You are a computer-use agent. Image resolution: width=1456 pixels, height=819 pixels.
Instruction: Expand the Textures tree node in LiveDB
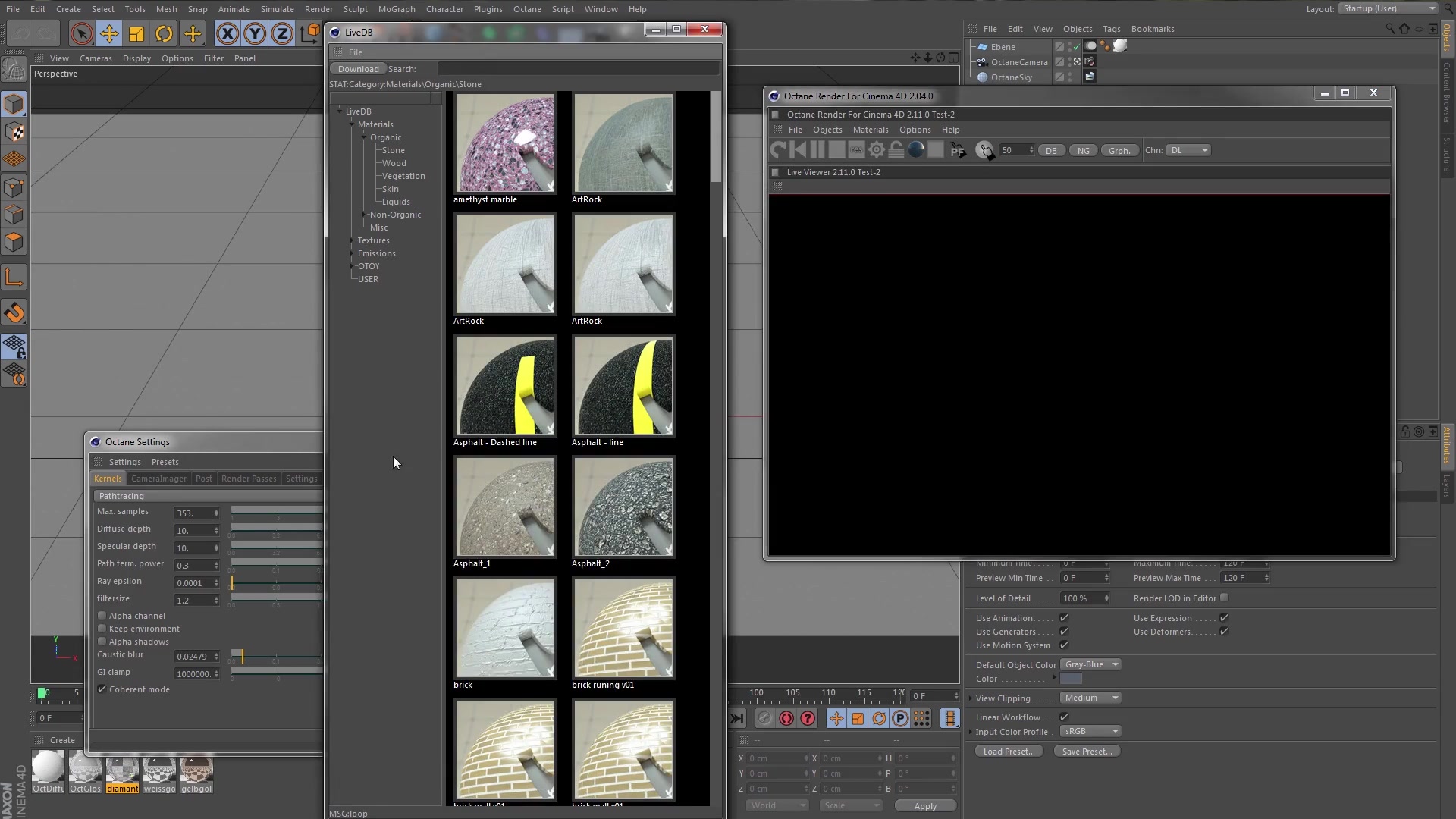352,240
